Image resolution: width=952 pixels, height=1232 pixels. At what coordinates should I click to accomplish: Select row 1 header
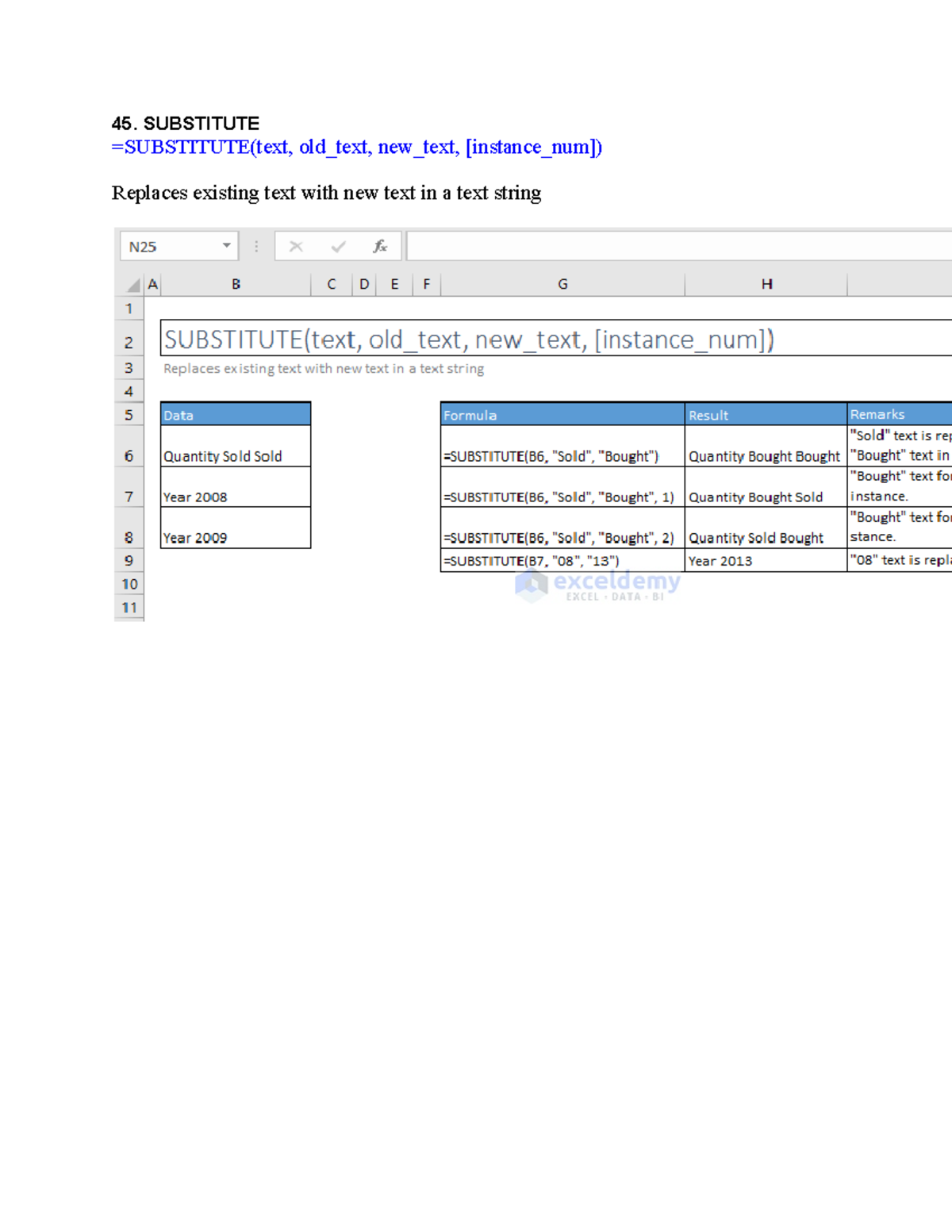tap(129, 309)
